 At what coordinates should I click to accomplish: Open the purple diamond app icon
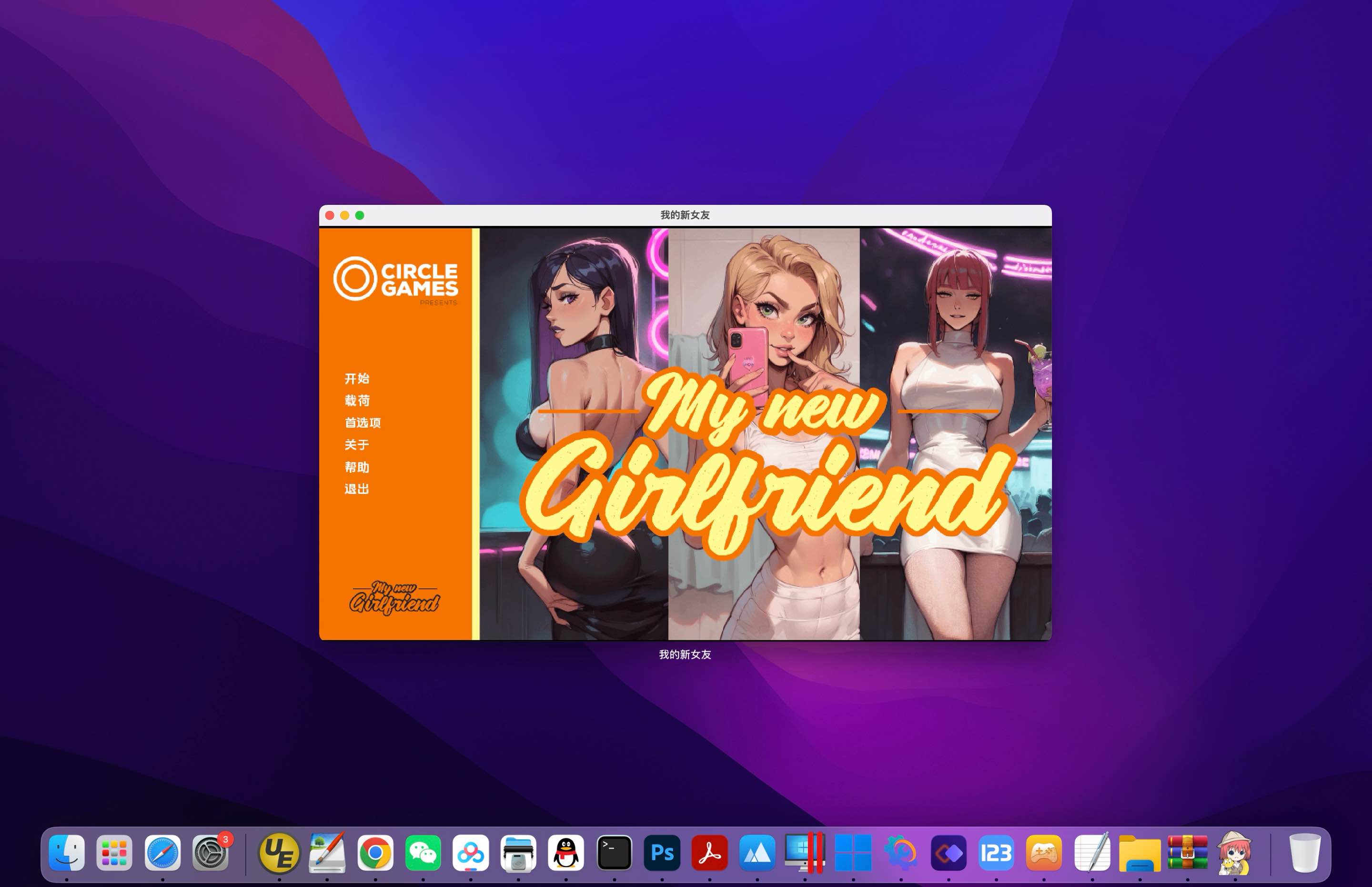pyautogui.click(x=948, y=852)
